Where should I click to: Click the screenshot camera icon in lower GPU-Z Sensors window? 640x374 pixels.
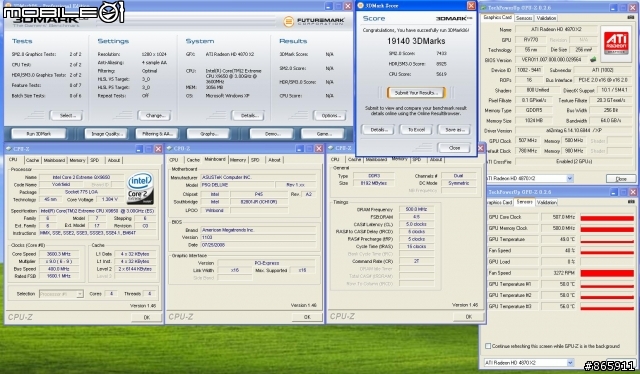(631, 202)
